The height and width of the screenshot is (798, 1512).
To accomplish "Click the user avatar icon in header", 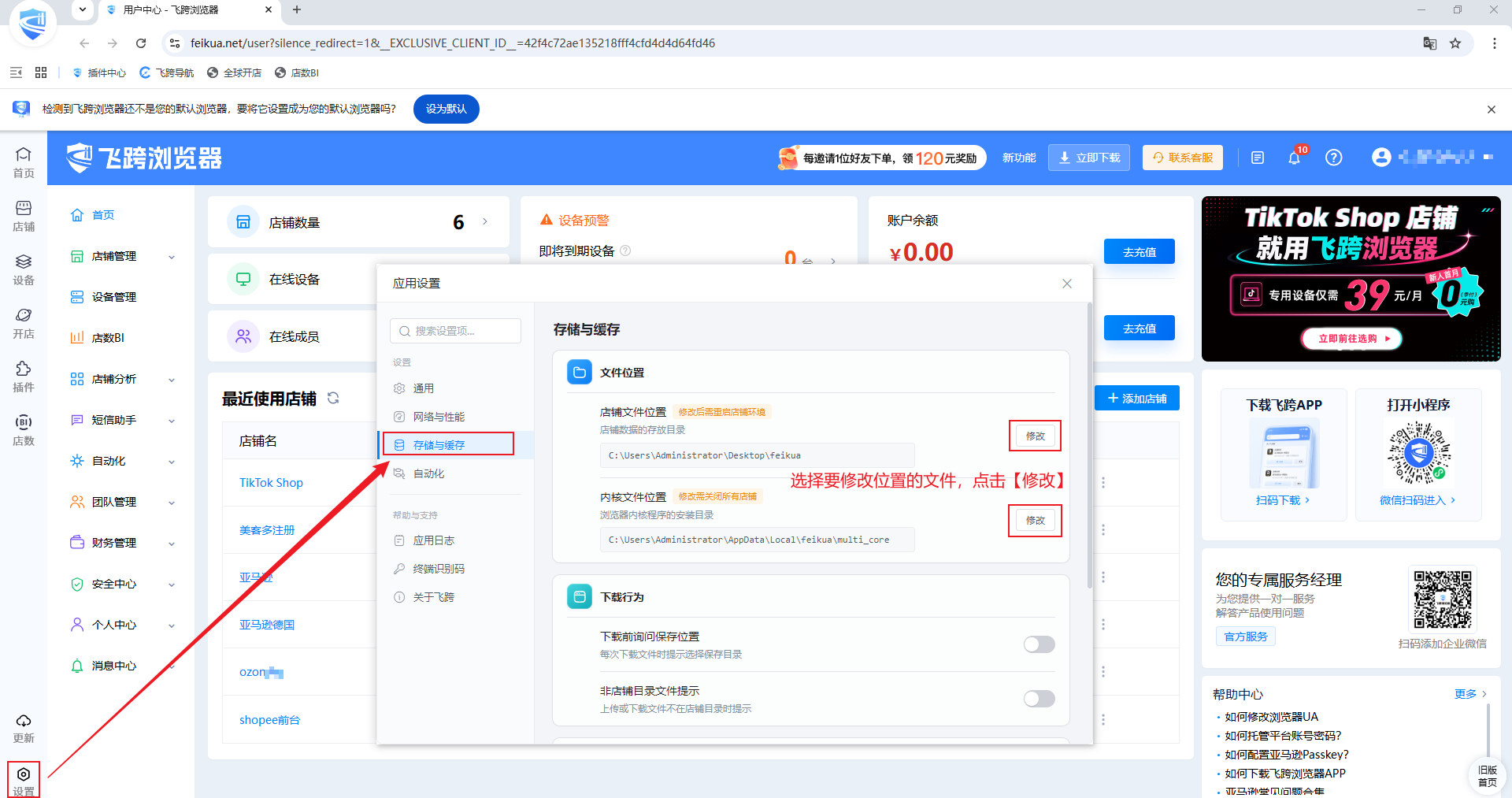I will point(1381,158).
